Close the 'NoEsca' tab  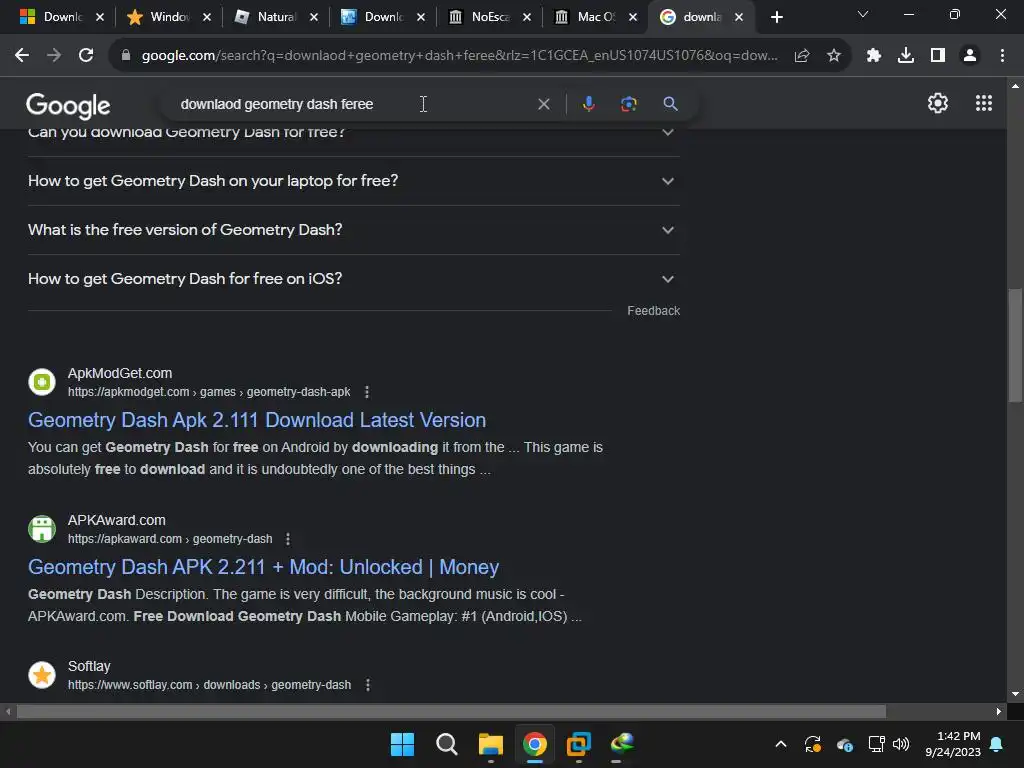click(526, 17)
